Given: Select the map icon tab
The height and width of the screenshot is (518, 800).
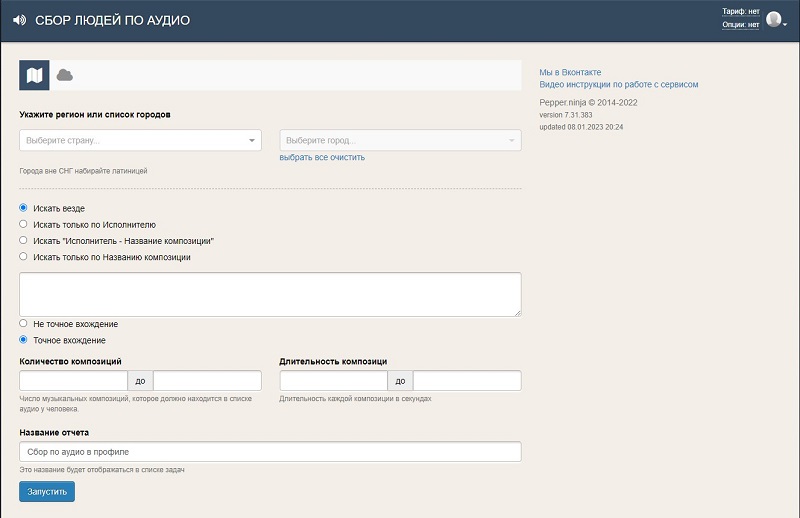Looking at the screenshot, I should point(34,75).
